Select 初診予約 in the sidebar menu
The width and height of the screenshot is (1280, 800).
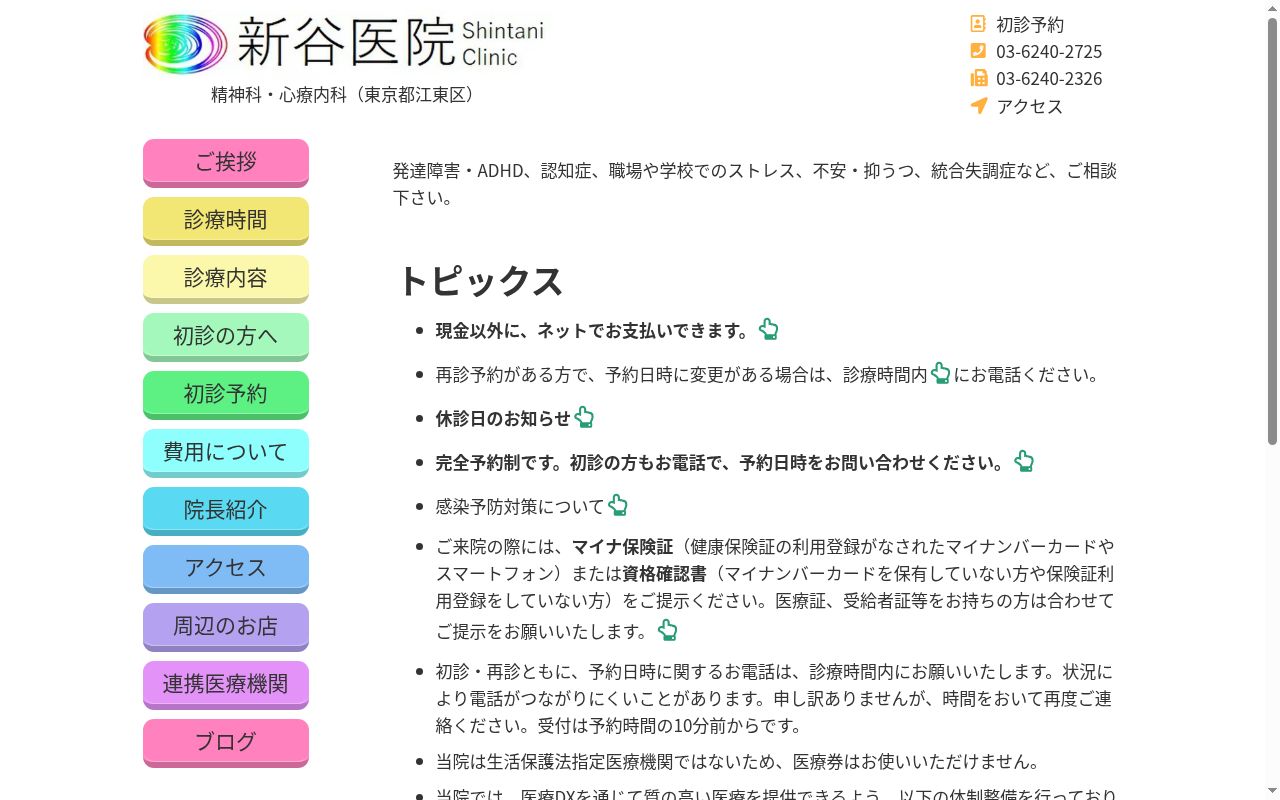point(226,394)
